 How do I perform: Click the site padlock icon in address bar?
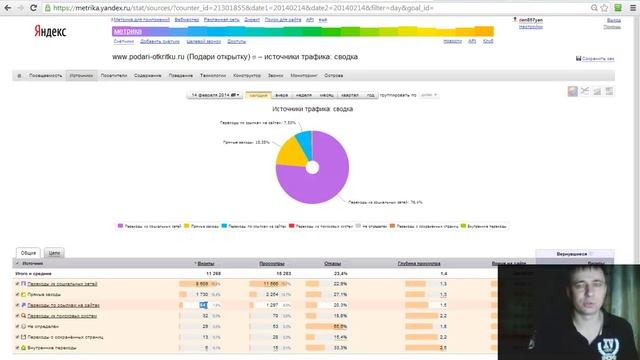tap(48, 8)
